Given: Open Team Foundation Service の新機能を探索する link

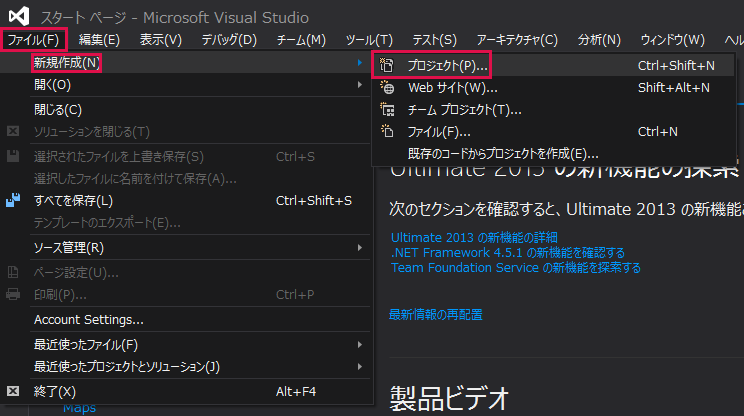Looking at the screenshot, I should [x=516, y=268].
